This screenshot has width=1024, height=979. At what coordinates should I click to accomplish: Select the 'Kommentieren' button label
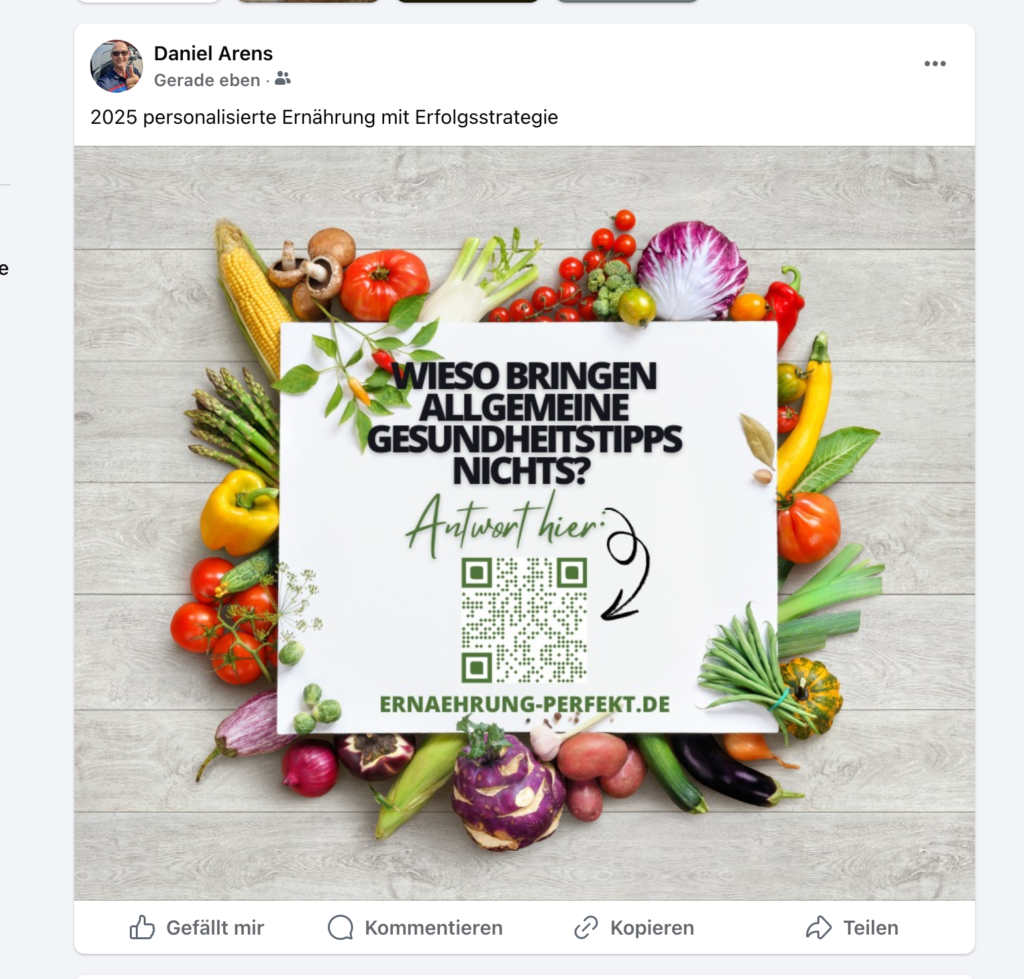tap(434, 927)
